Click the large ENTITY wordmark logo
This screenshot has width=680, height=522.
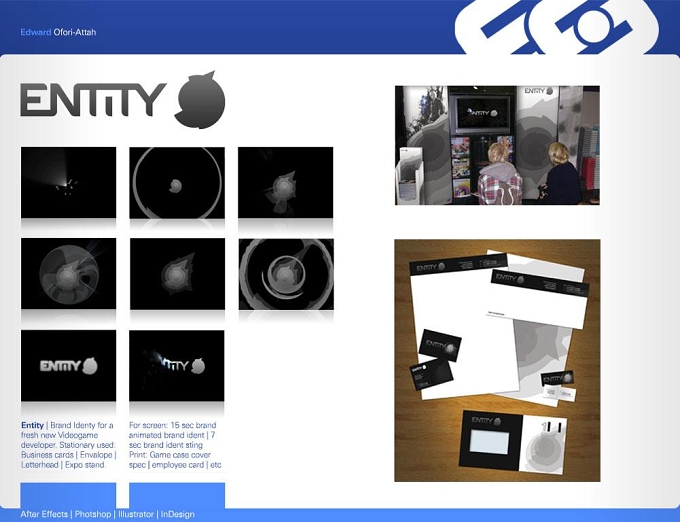click(x=93, y=99)
